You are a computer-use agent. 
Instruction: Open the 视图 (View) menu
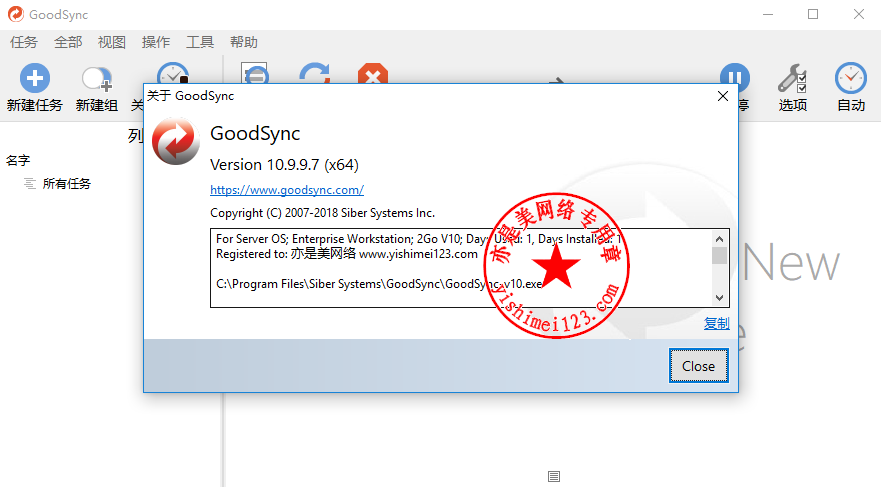112,42
